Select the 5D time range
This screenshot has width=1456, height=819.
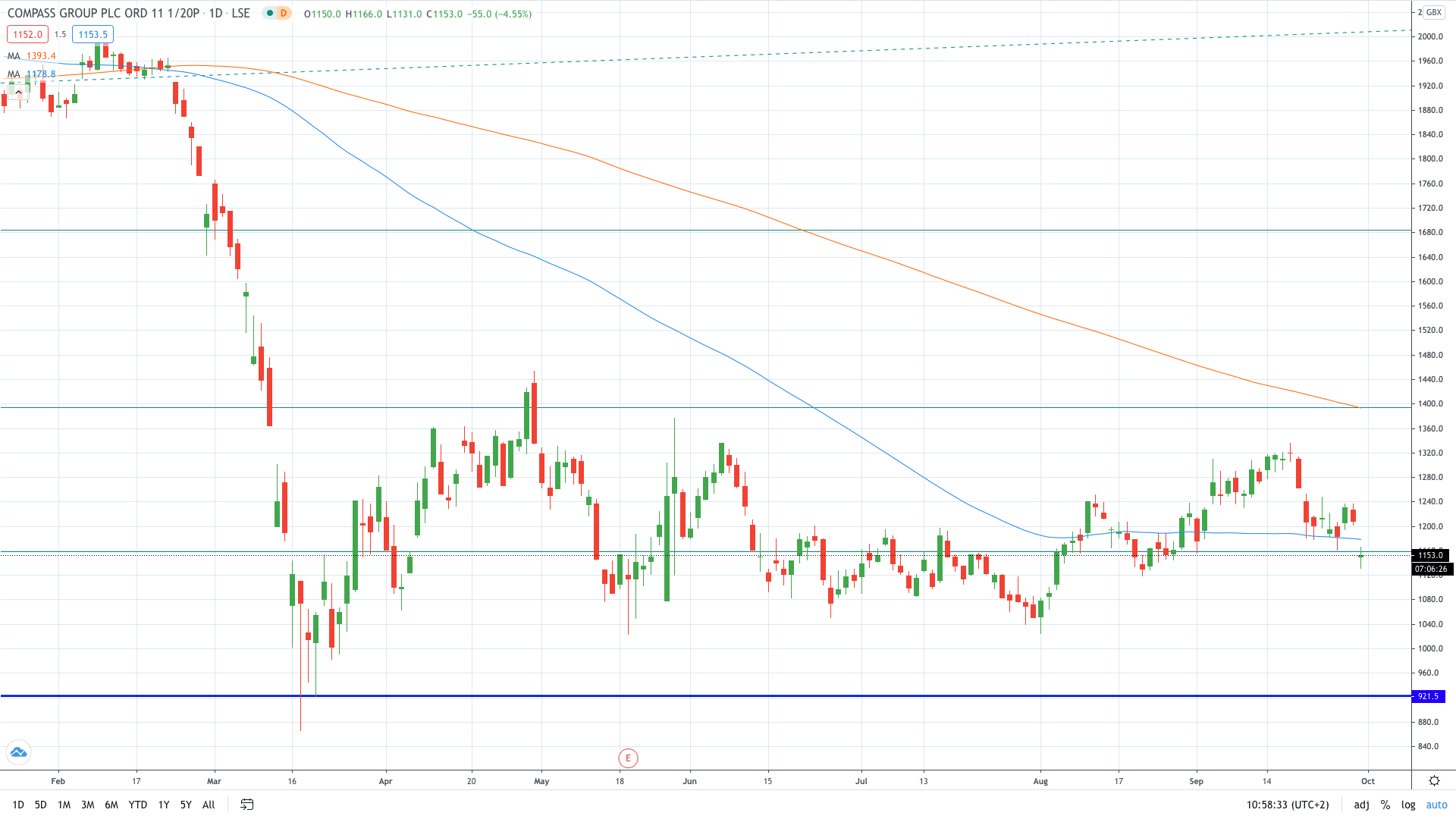(x=41, y=805)
